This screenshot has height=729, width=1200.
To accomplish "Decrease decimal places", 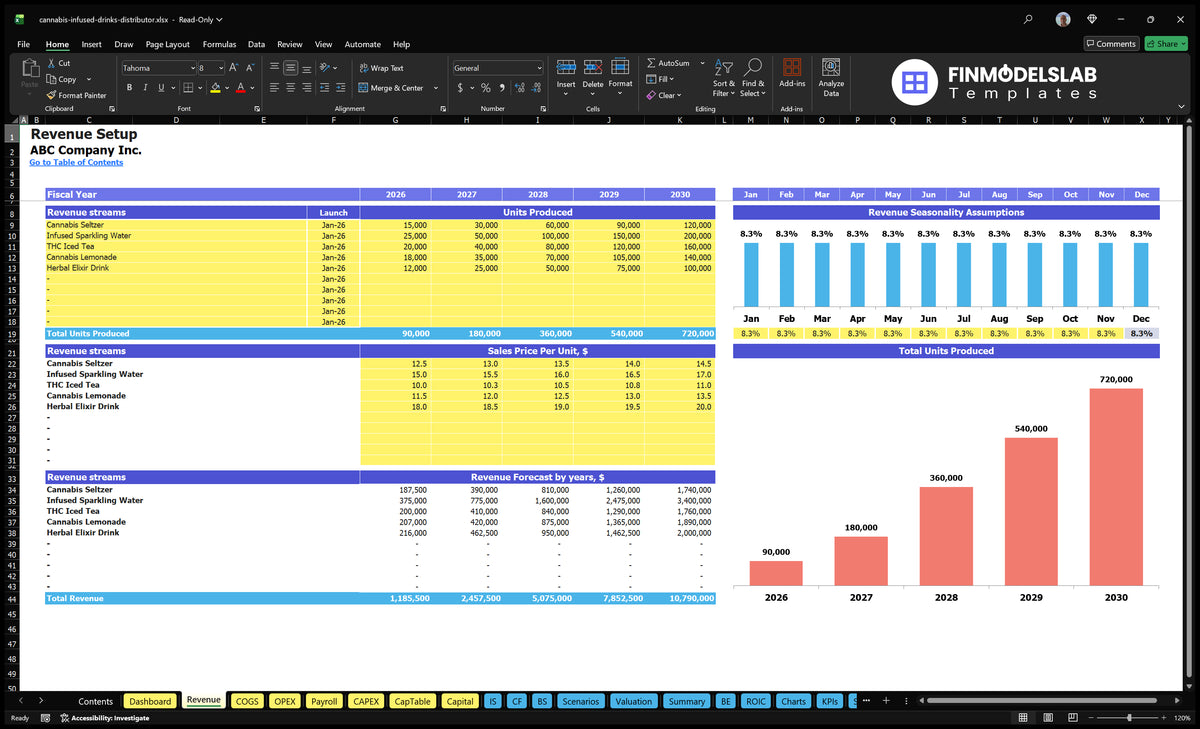I will pyautogui.click(x=536, y=88).
